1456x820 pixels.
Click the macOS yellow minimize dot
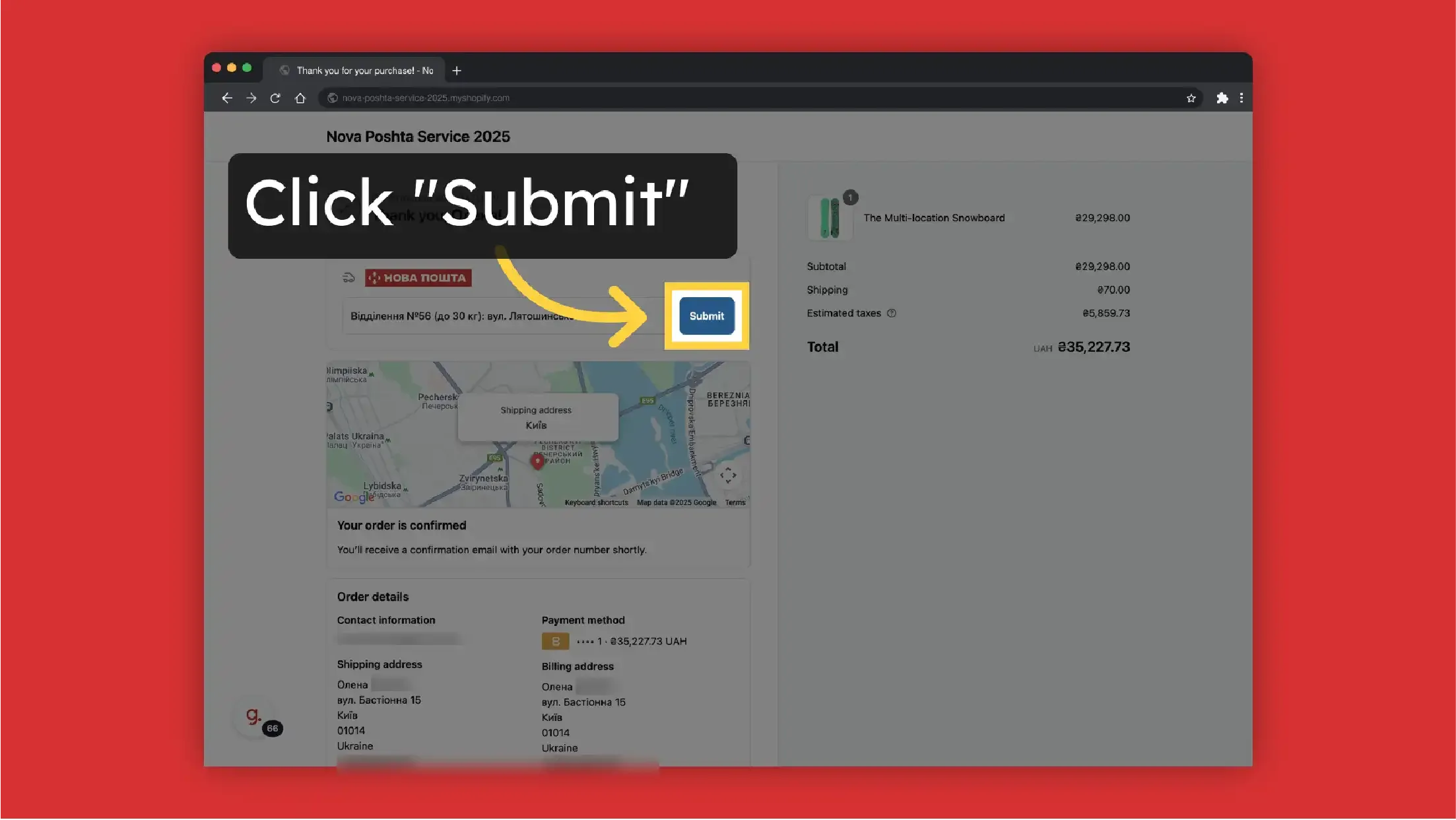click(232, 67)
